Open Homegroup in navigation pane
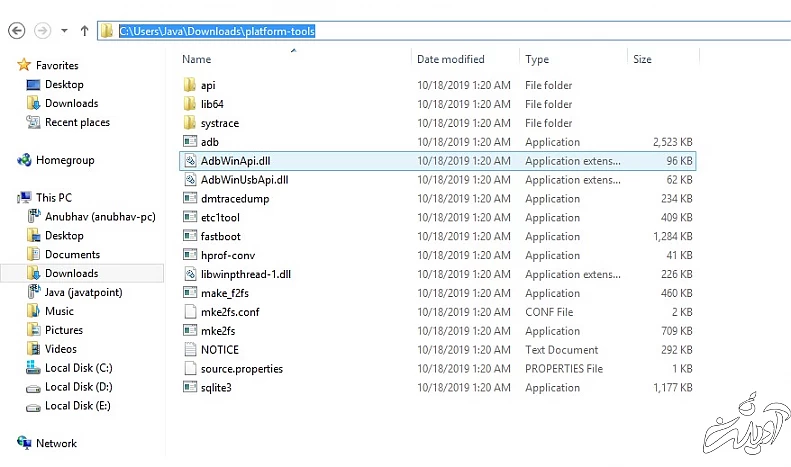 click(x=64, y=160)
